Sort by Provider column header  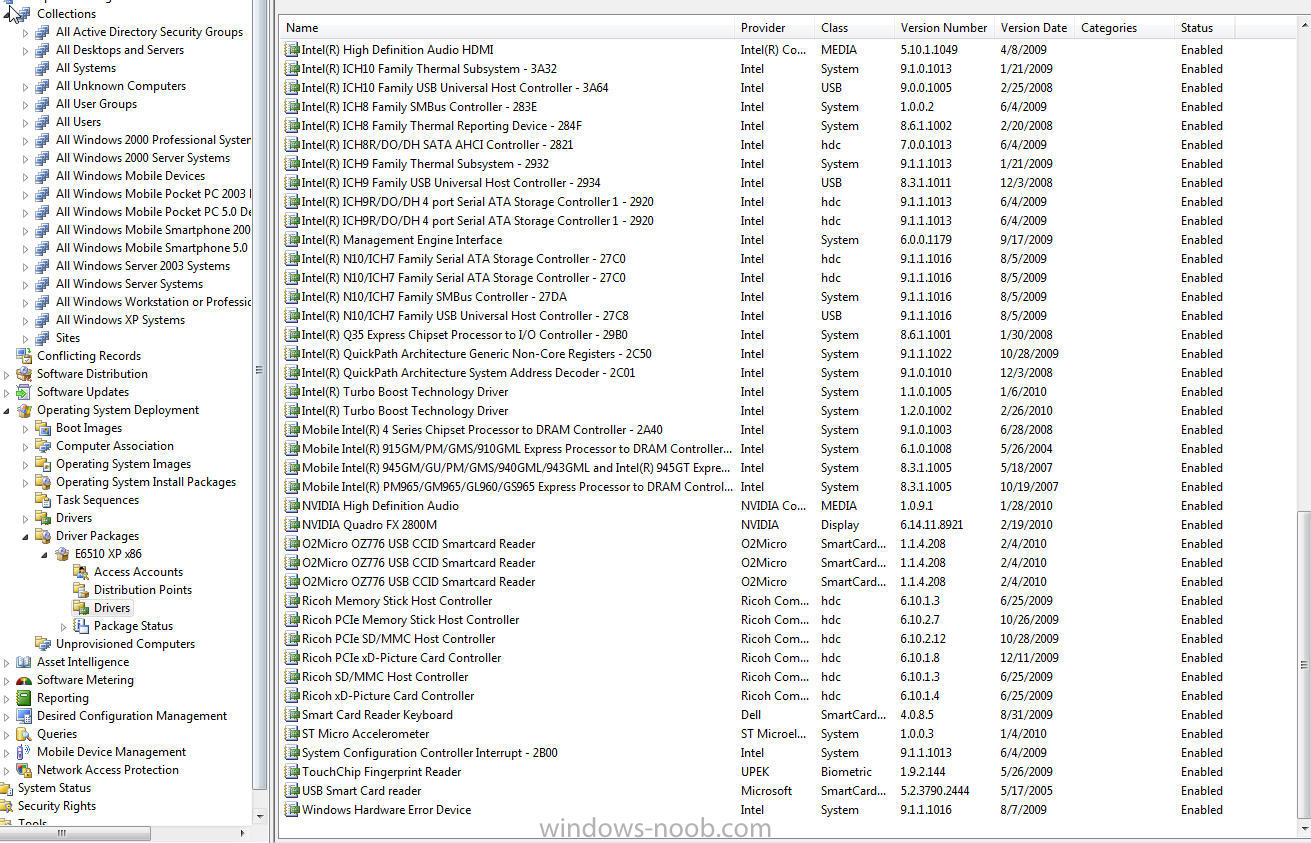click(x=774, y=28)
